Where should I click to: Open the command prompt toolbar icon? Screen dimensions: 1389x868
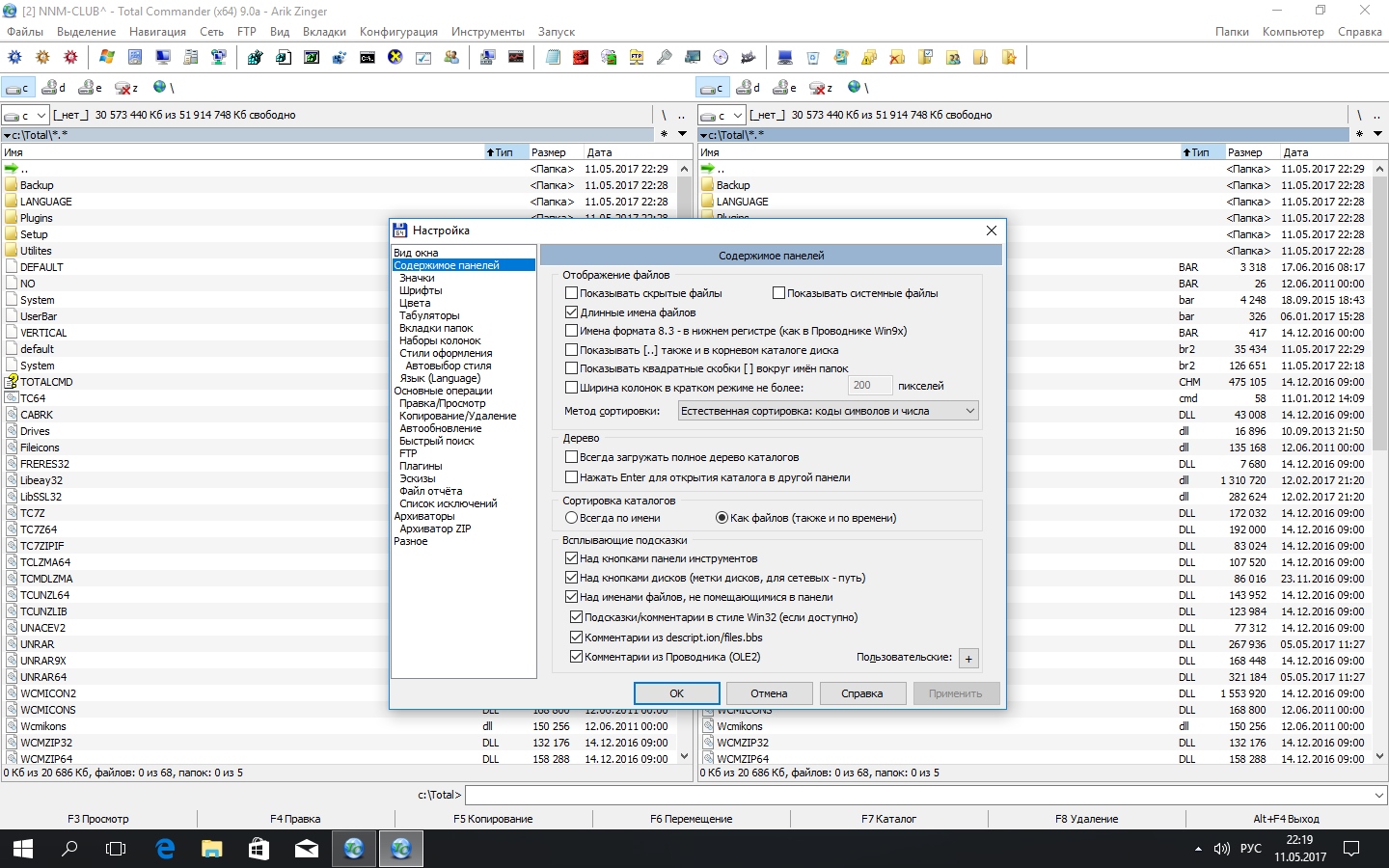(x=368, y=57)
